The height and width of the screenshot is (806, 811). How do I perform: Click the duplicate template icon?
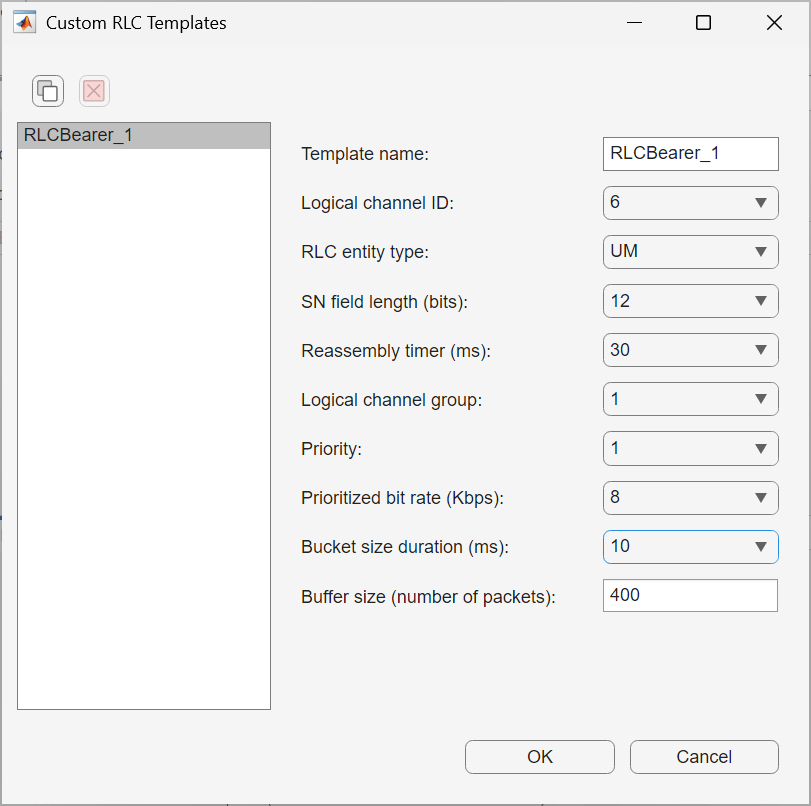click(x=47, y=92)
